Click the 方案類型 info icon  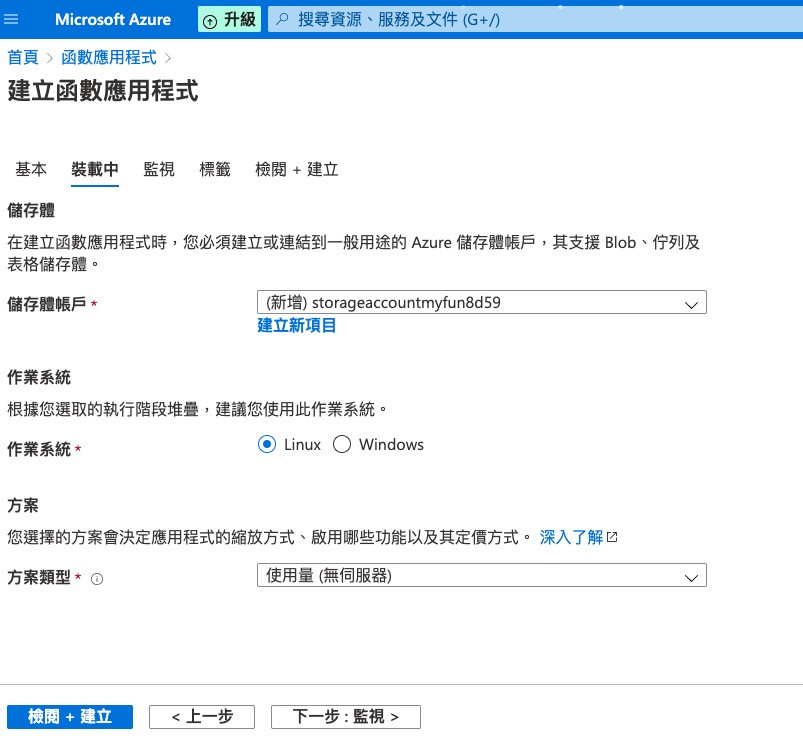[x=97, y=579]
